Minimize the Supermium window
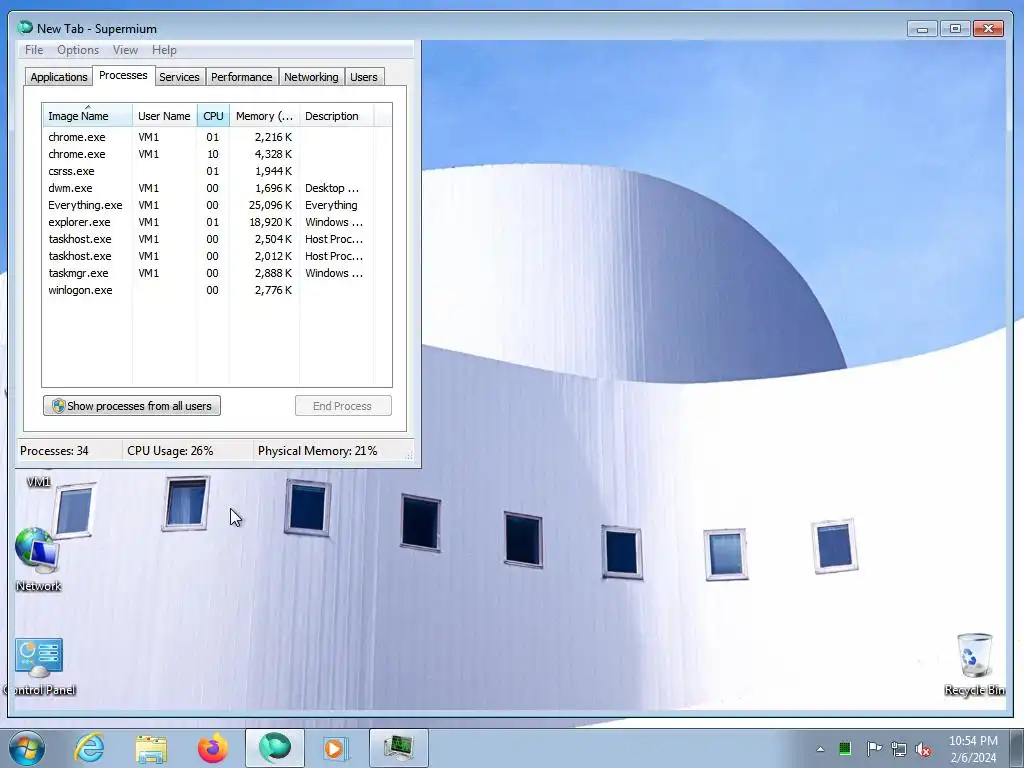 tap(922, 29)
